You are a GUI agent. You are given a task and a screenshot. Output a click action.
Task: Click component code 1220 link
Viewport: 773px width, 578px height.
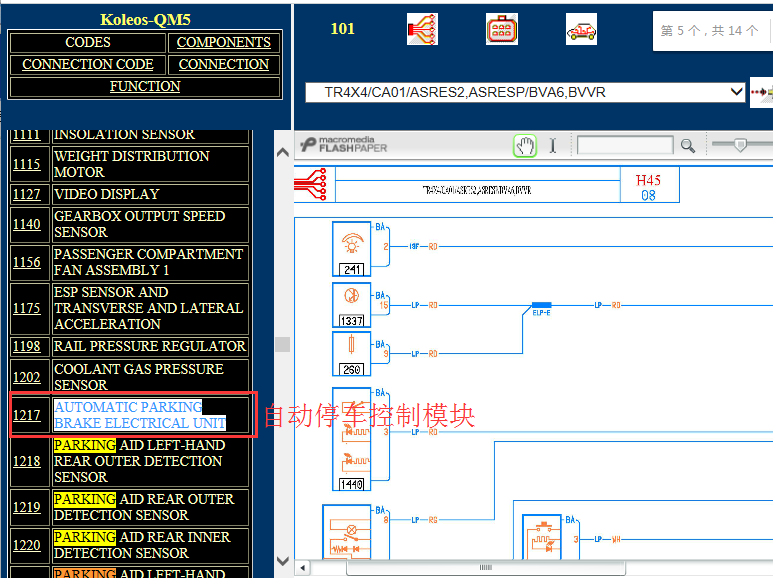tap(27, 545)
